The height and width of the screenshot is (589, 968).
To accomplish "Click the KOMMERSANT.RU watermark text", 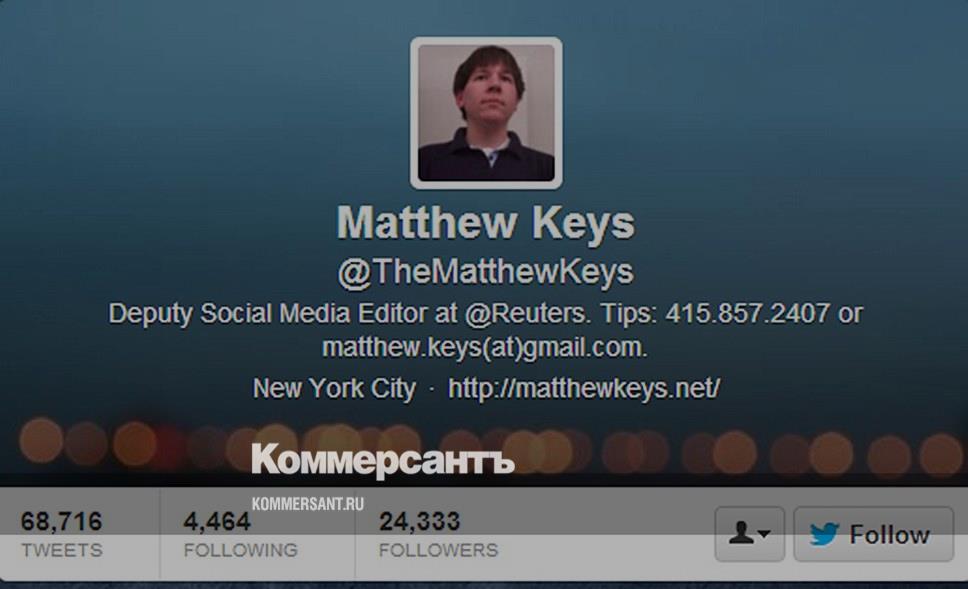I will [307, 504].
